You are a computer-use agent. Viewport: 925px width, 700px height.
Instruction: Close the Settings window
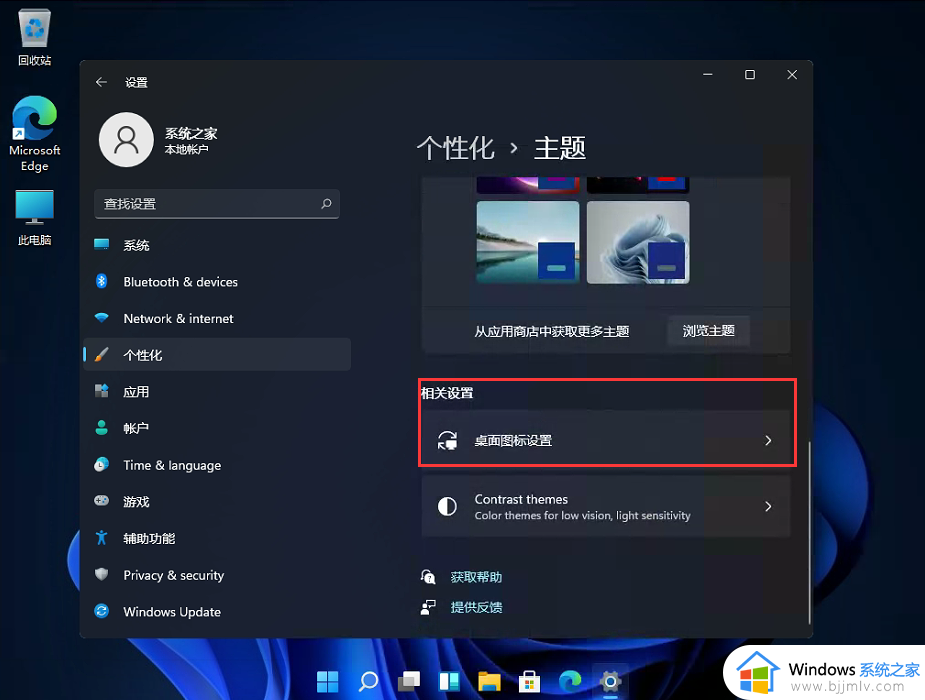point(792,75)
